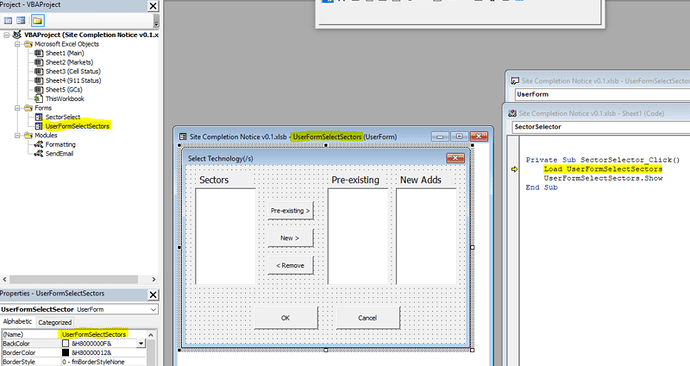Click the SectorSelect form icon

(x=39, y=117)
